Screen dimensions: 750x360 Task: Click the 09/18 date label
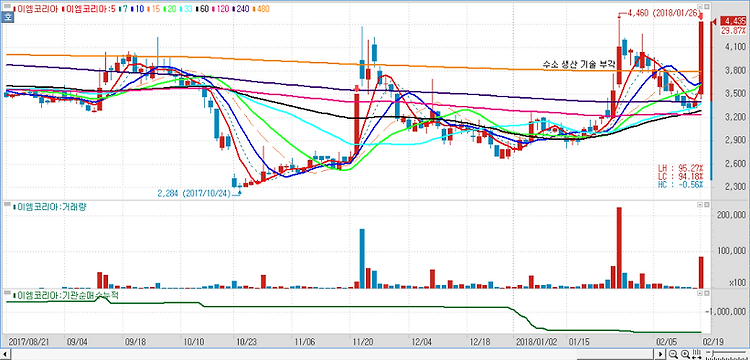(134, 342)
